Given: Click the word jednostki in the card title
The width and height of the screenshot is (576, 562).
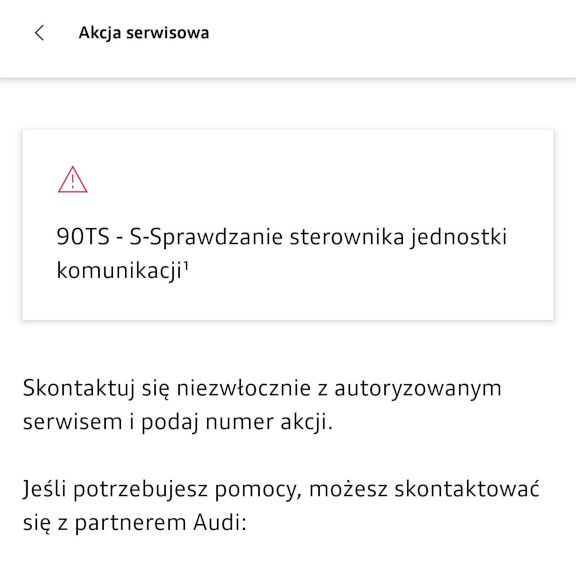Looking at the screenshot, I should (459, 237).
